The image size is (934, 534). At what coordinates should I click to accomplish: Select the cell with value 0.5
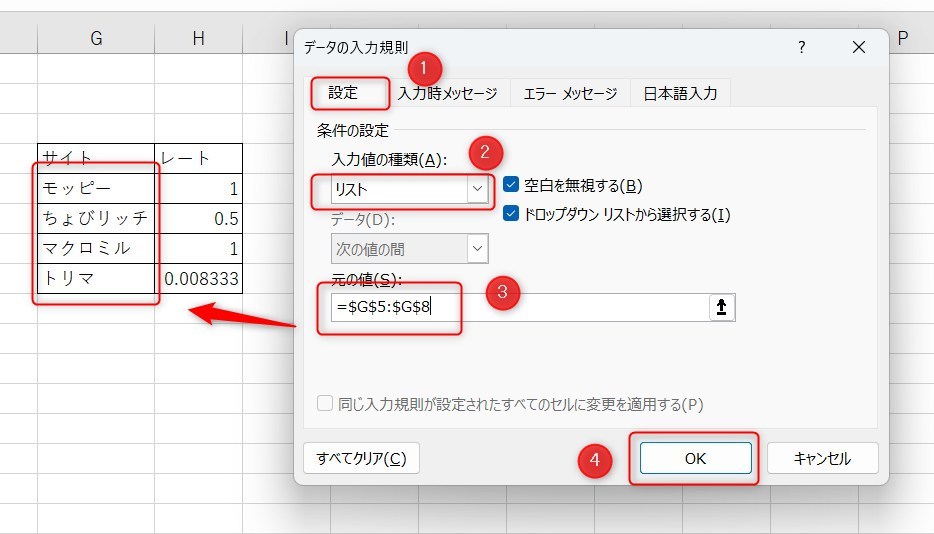pos(198,218)
